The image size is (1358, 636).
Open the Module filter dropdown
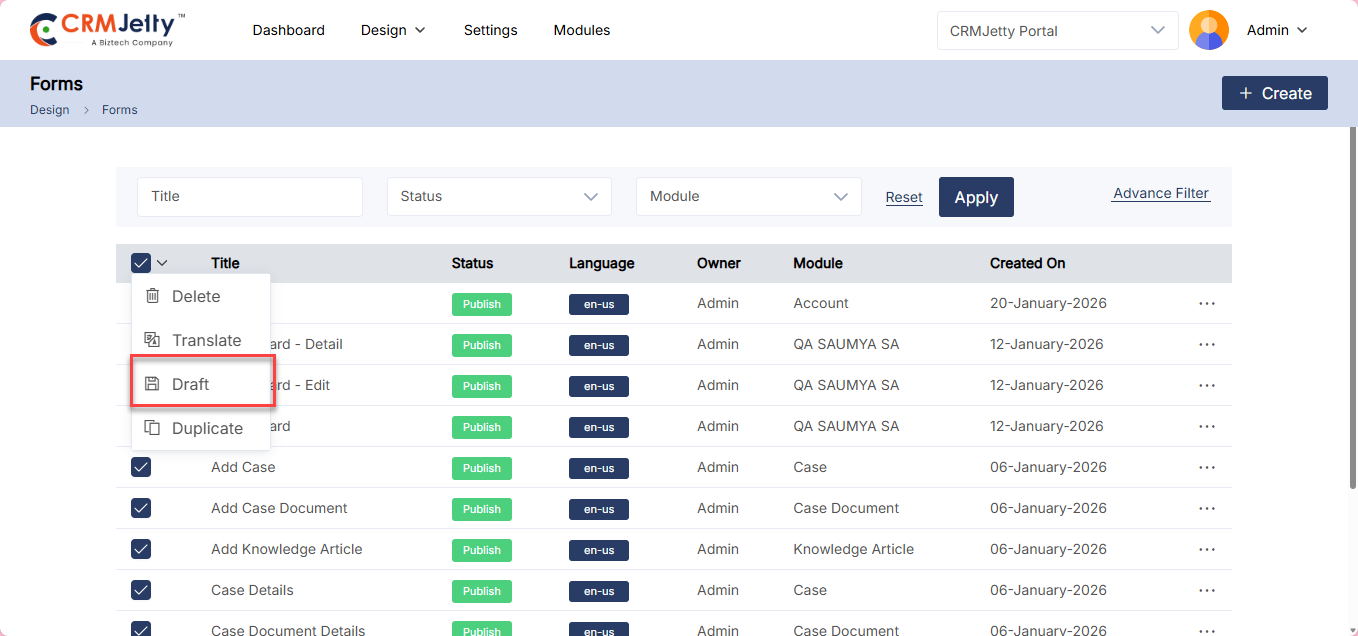(x=748, y=197)
